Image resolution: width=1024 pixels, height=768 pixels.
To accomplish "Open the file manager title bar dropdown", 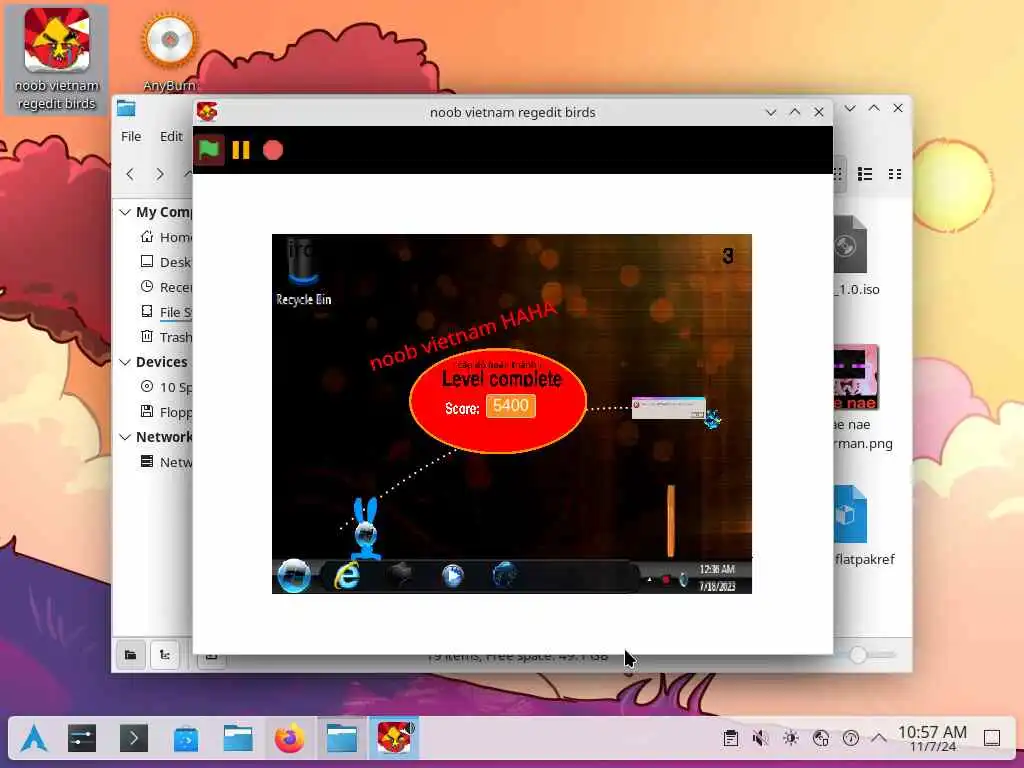I will point(850,108).
